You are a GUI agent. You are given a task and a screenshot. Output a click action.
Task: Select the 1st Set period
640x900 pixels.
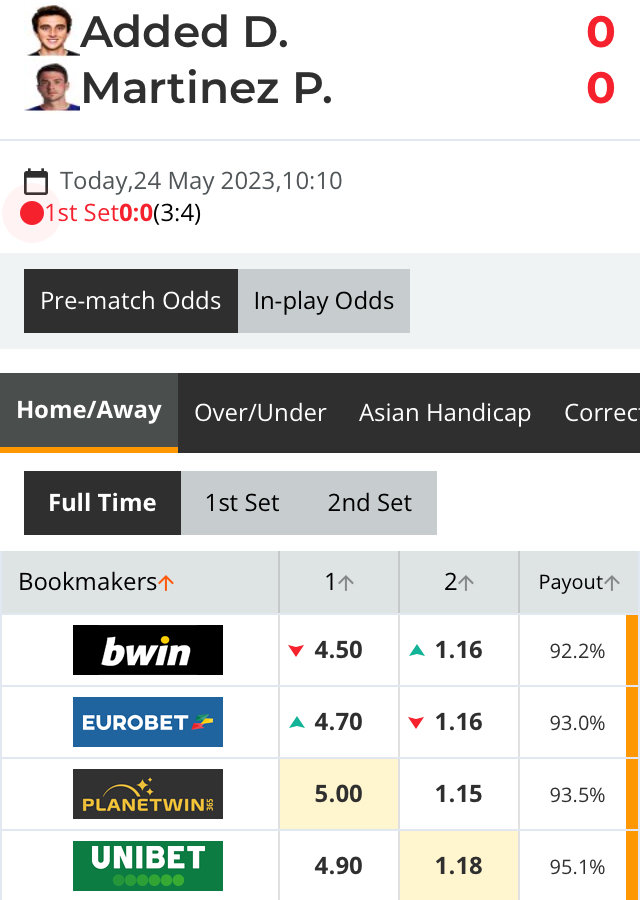[x=242, y=503]
